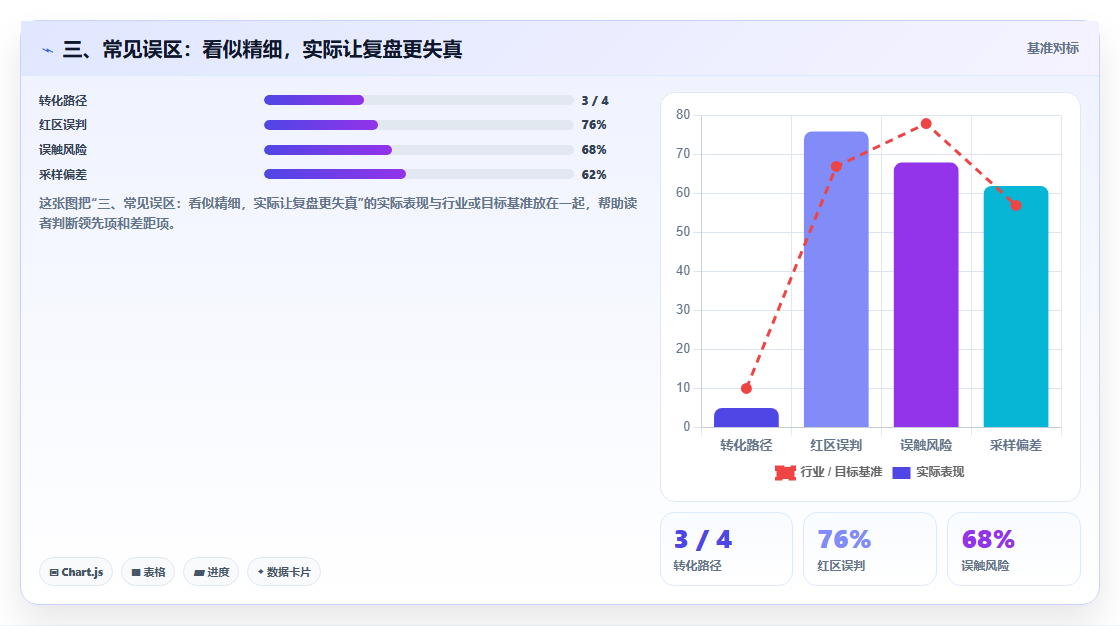
Task: Click the 采样偏差 x-axis label
Action: click(x=1016, y=445)
